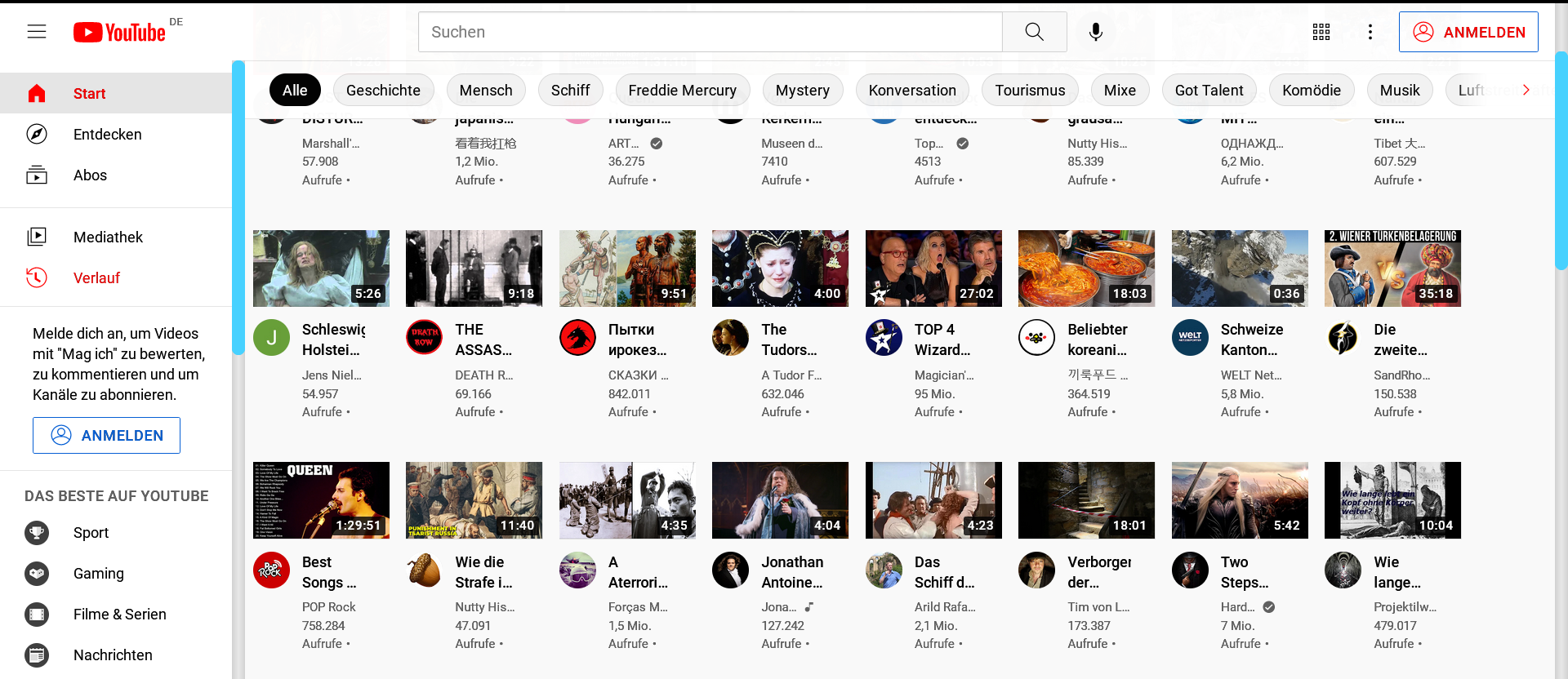The image size is (1568, 679).
Task: Open WELT channel avatar
Action: pos(1190,337)
